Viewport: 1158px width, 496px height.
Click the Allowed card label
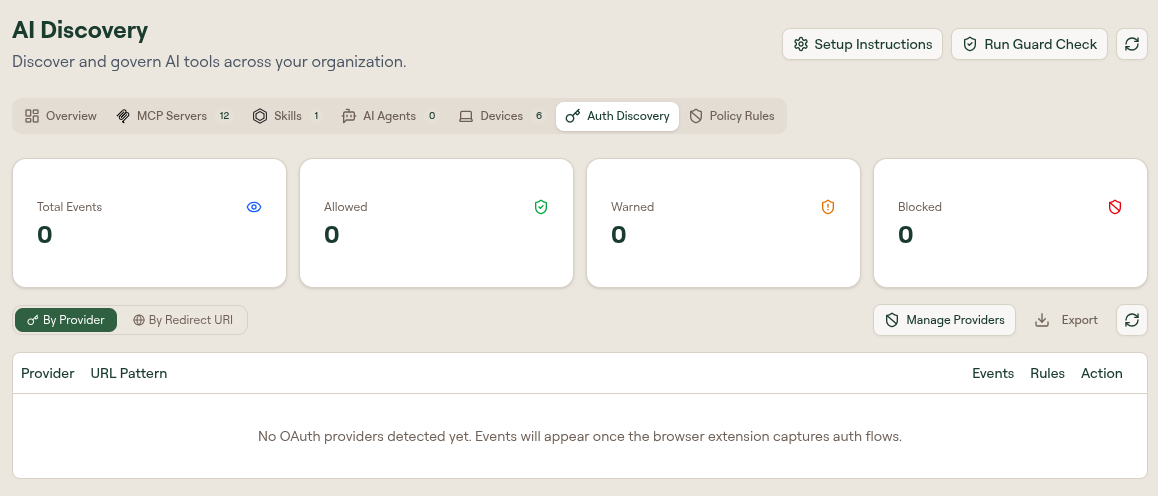[346, 207]
